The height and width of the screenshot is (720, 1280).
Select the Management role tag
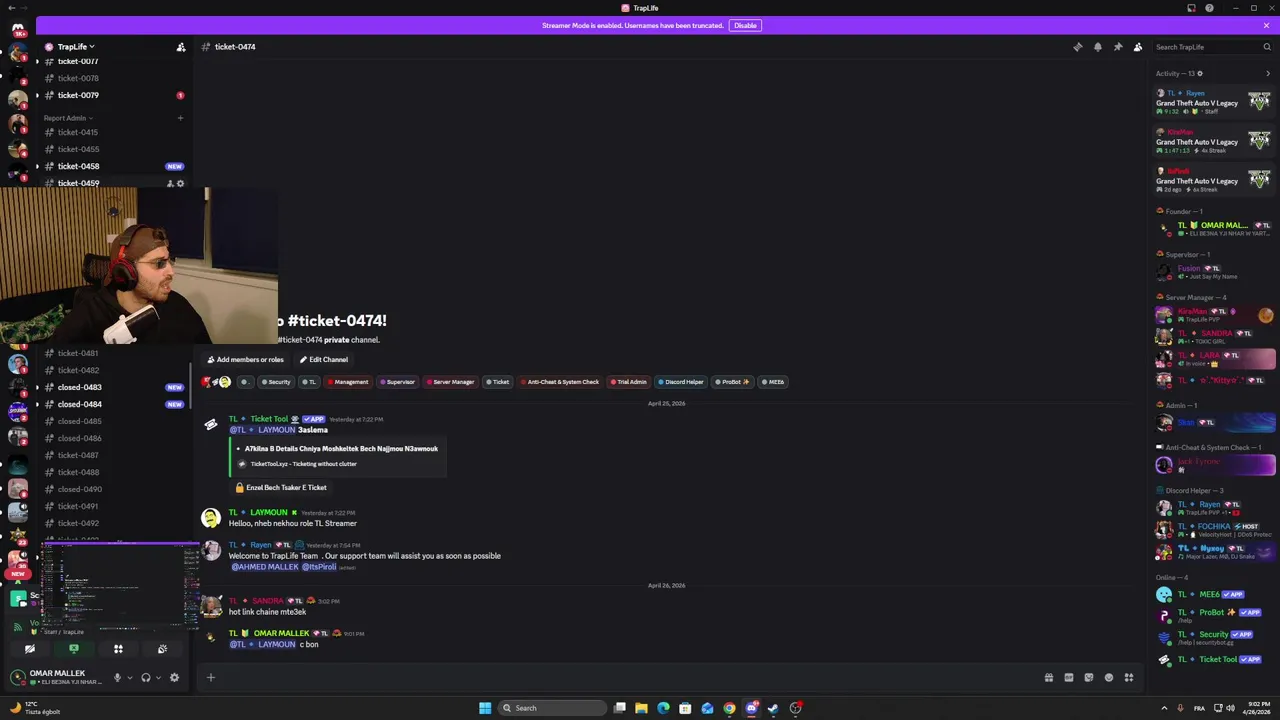point(347,382)
